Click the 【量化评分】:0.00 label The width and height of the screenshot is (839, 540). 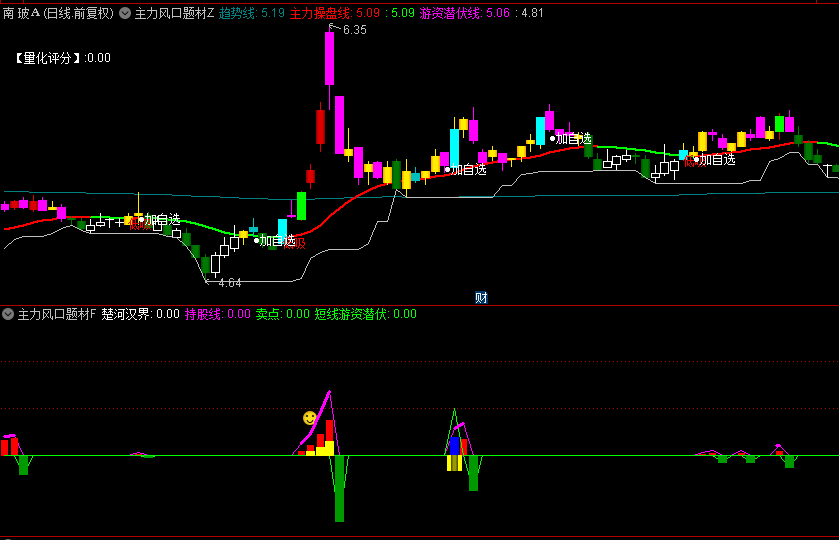[62, 58]
